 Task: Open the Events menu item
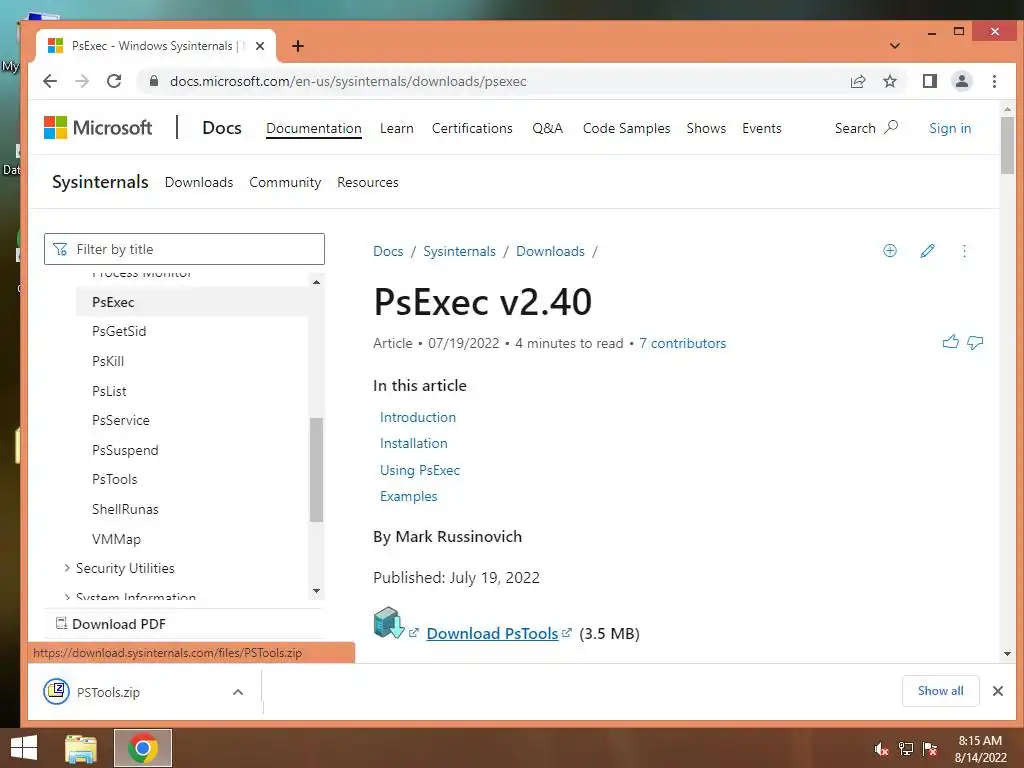tap(761, 128)
